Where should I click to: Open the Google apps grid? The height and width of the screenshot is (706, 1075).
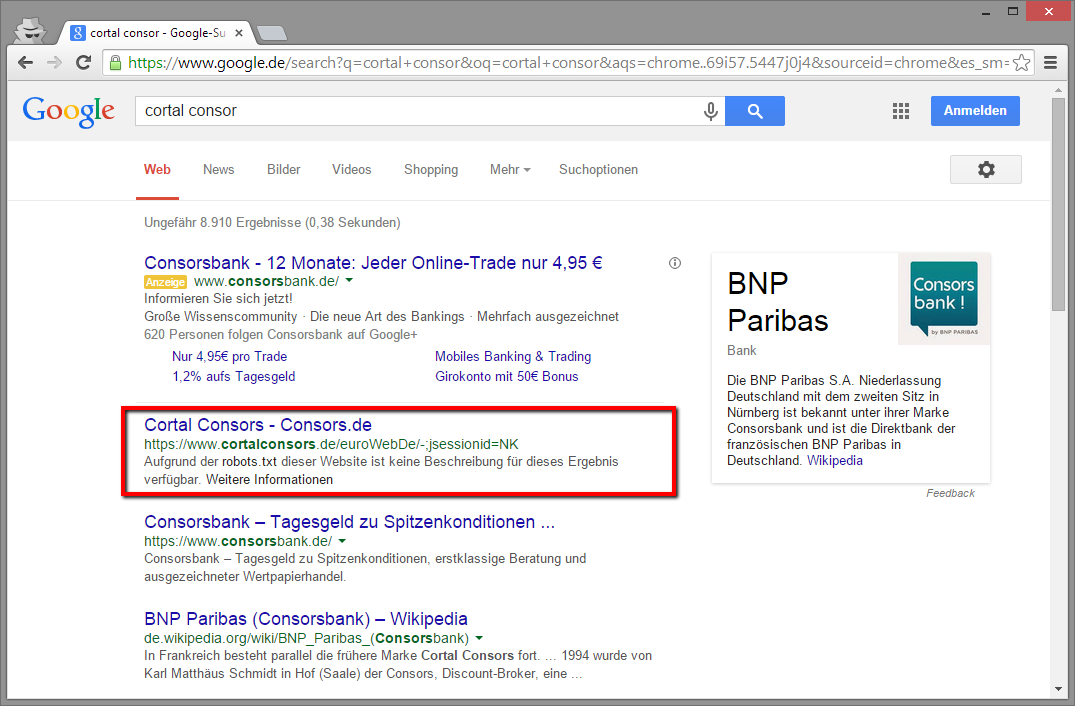tap(900, 111)
